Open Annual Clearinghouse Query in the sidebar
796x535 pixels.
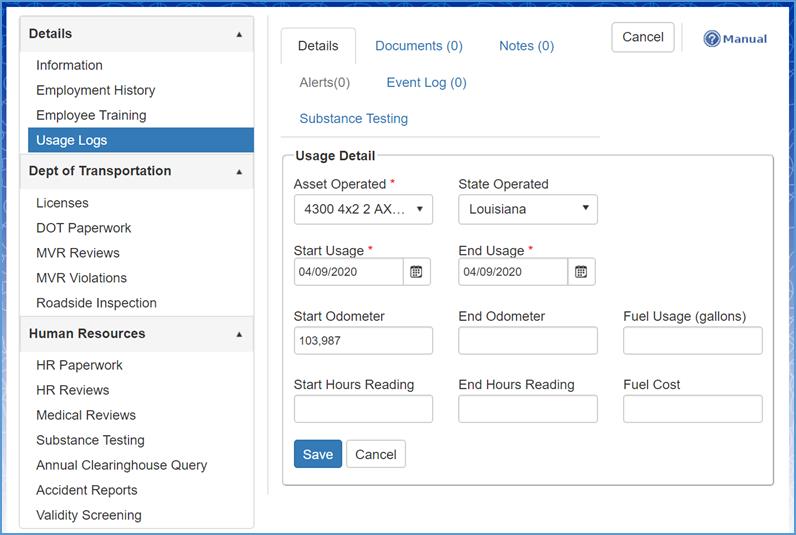(121, 465)
